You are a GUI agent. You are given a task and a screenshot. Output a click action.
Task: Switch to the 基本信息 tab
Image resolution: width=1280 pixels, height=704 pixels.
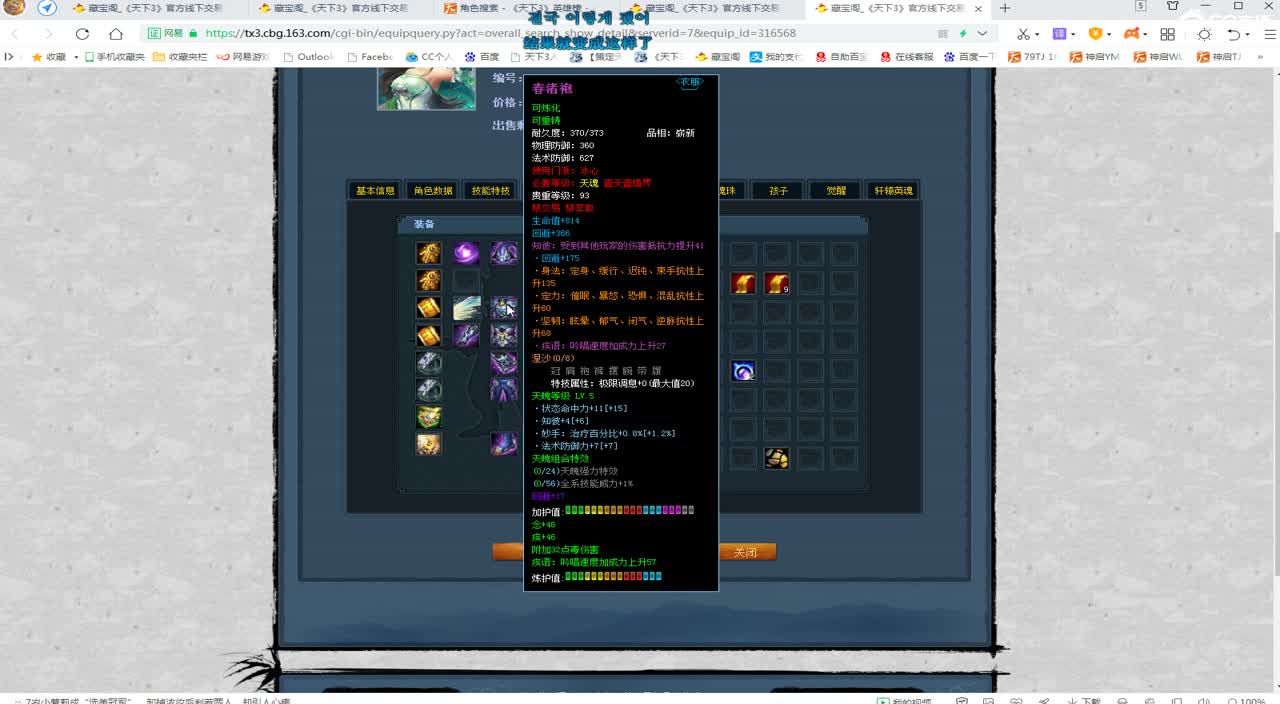pos(375,190)
